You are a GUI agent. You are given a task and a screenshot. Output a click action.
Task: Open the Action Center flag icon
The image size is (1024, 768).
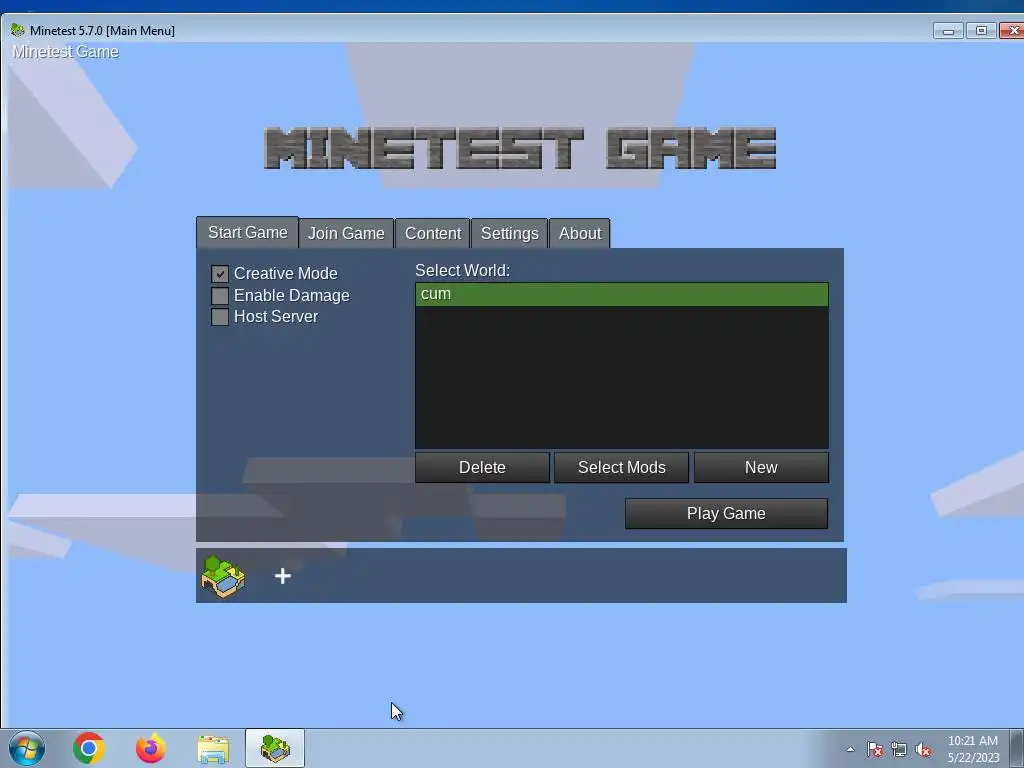pyautogui.click(x=874, y=749)
